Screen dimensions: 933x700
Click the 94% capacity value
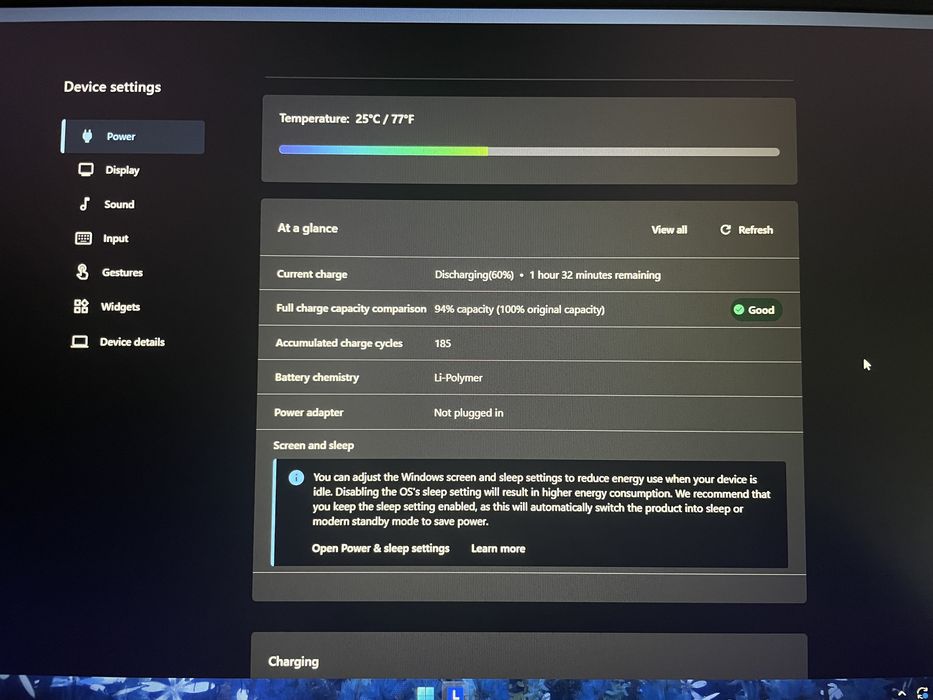519,310
